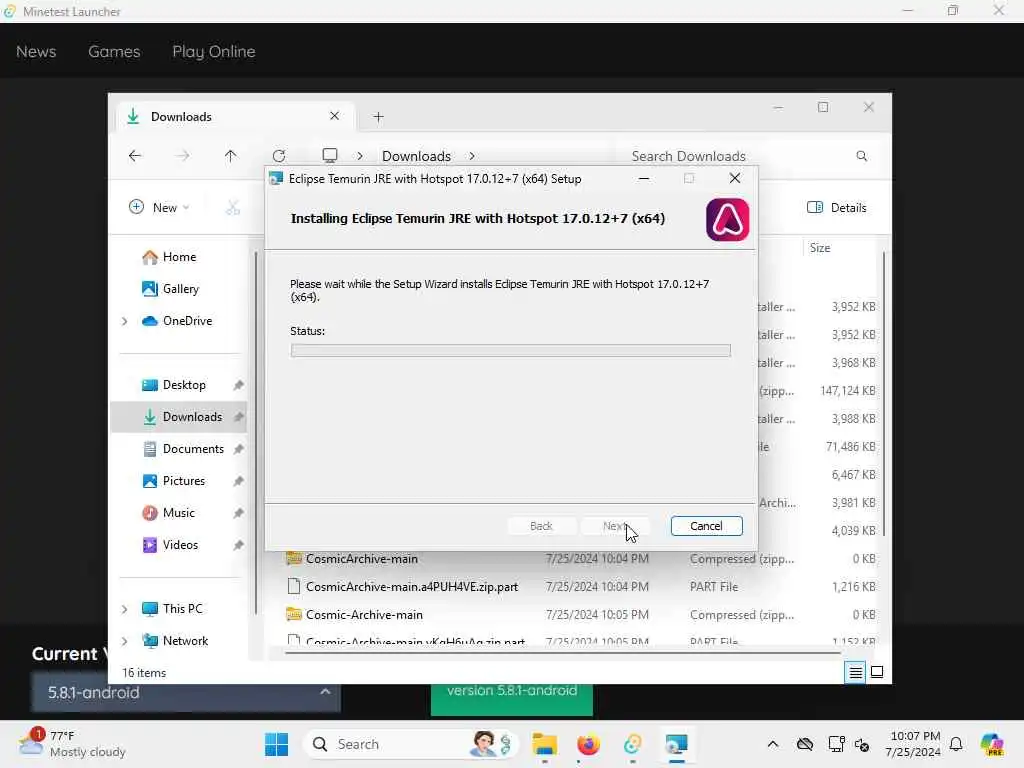
Task: Open Play Online in Minetest Launcher
Action: 214,52
